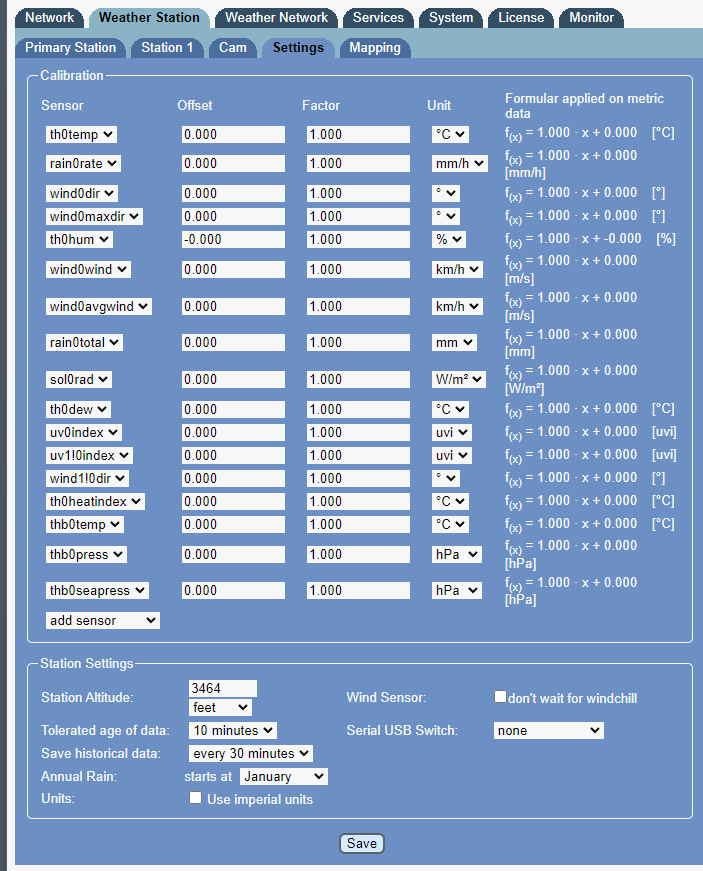Click the thb0press factor input field

(358, 554)
